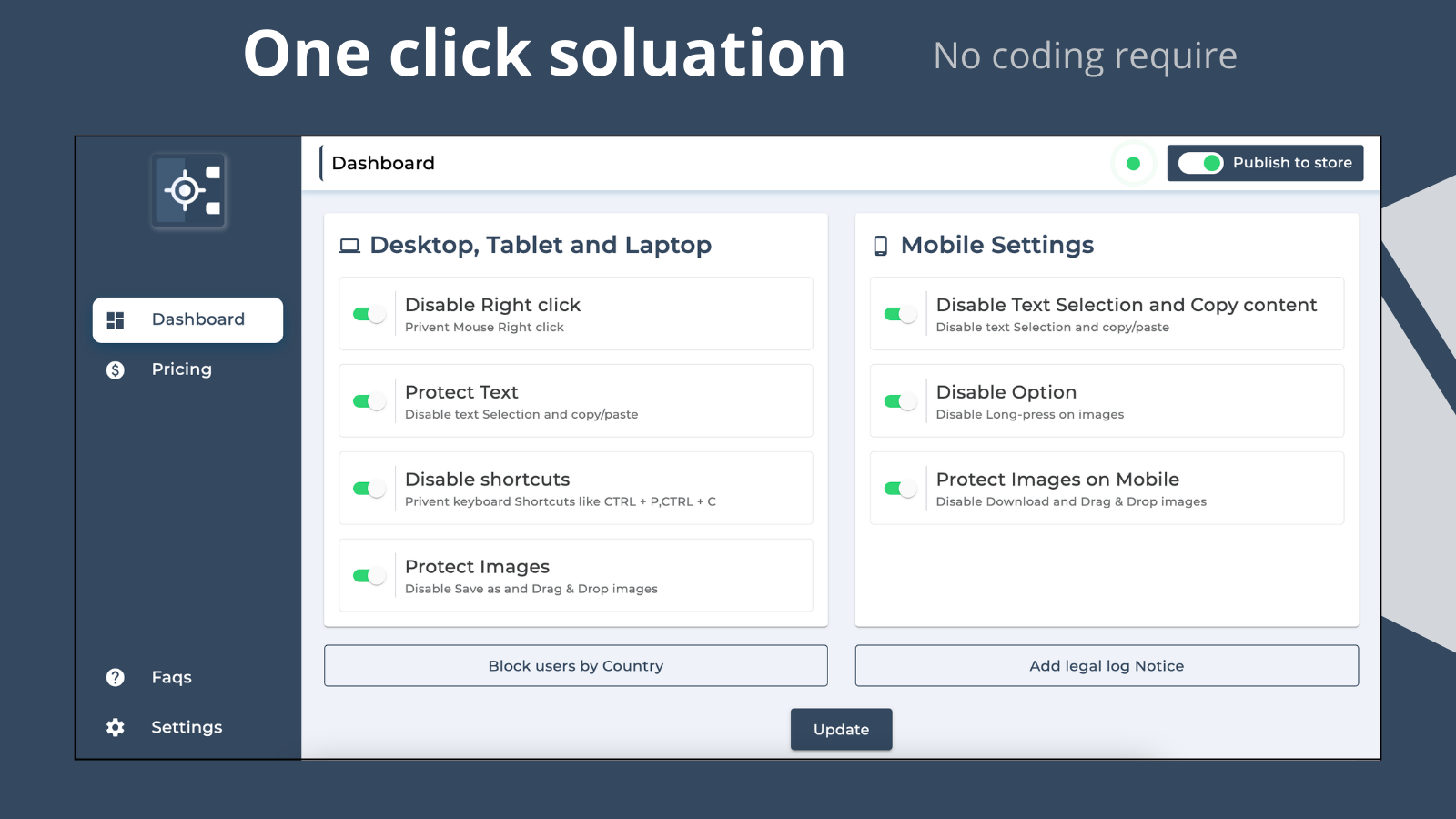Toggle Publish to store off
Image resolution: width=1456 pixels, height=819 pixels.
(x=1200, y=163)
